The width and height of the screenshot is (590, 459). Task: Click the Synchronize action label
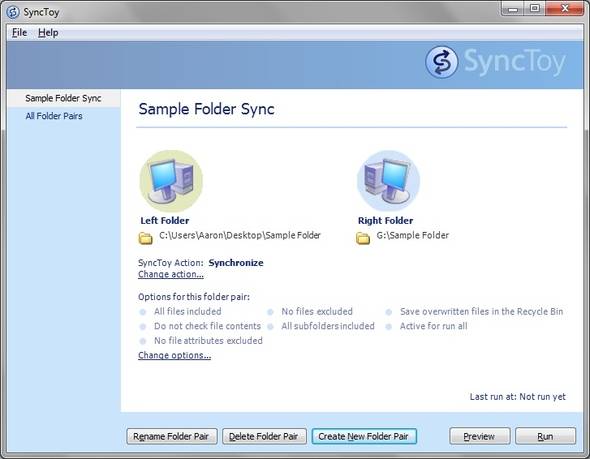pyautogui.click(x=236, y=263)
